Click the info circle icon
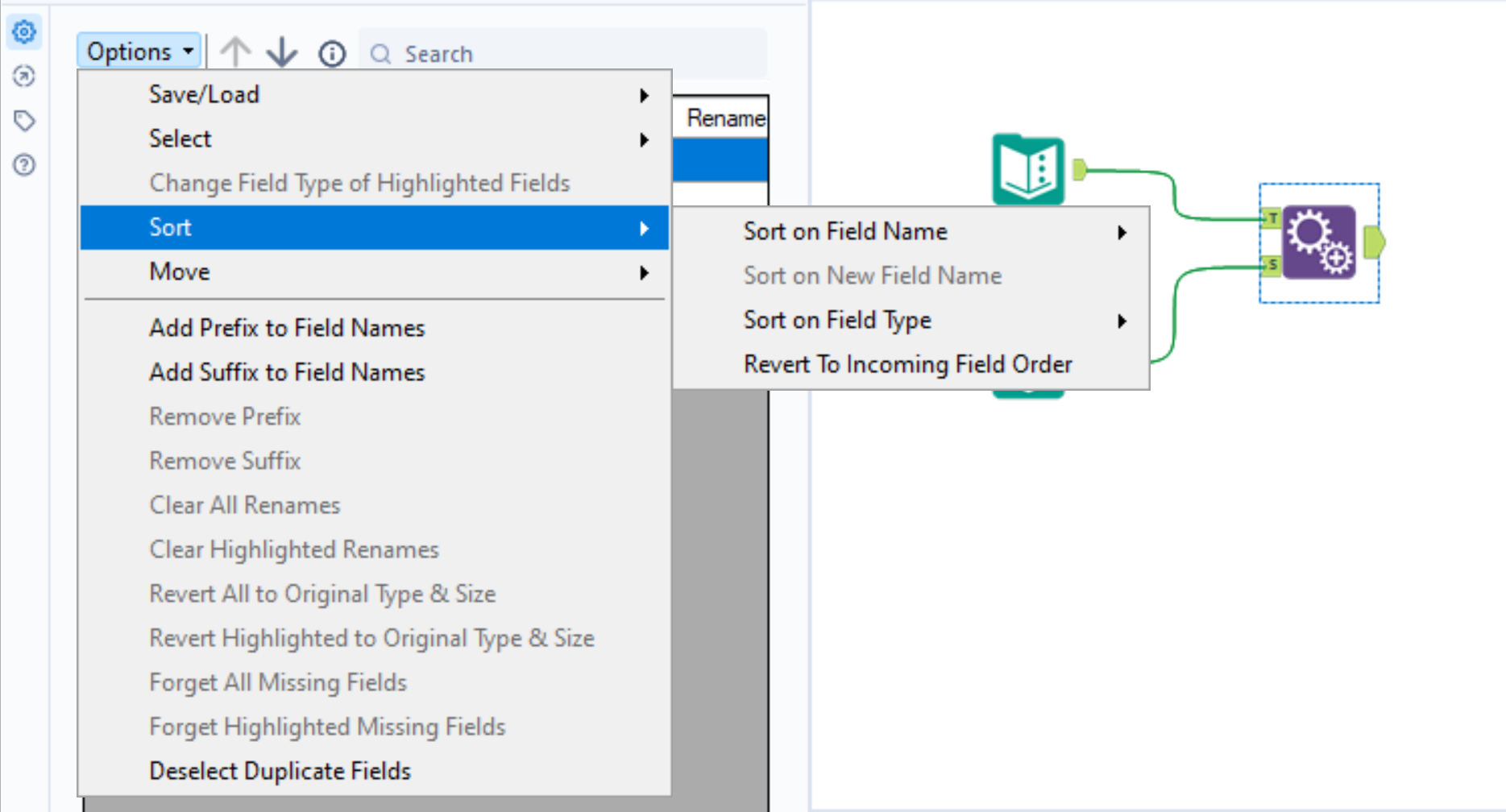Viewport: 1506px width, 812px height. (x=332, y=54)
